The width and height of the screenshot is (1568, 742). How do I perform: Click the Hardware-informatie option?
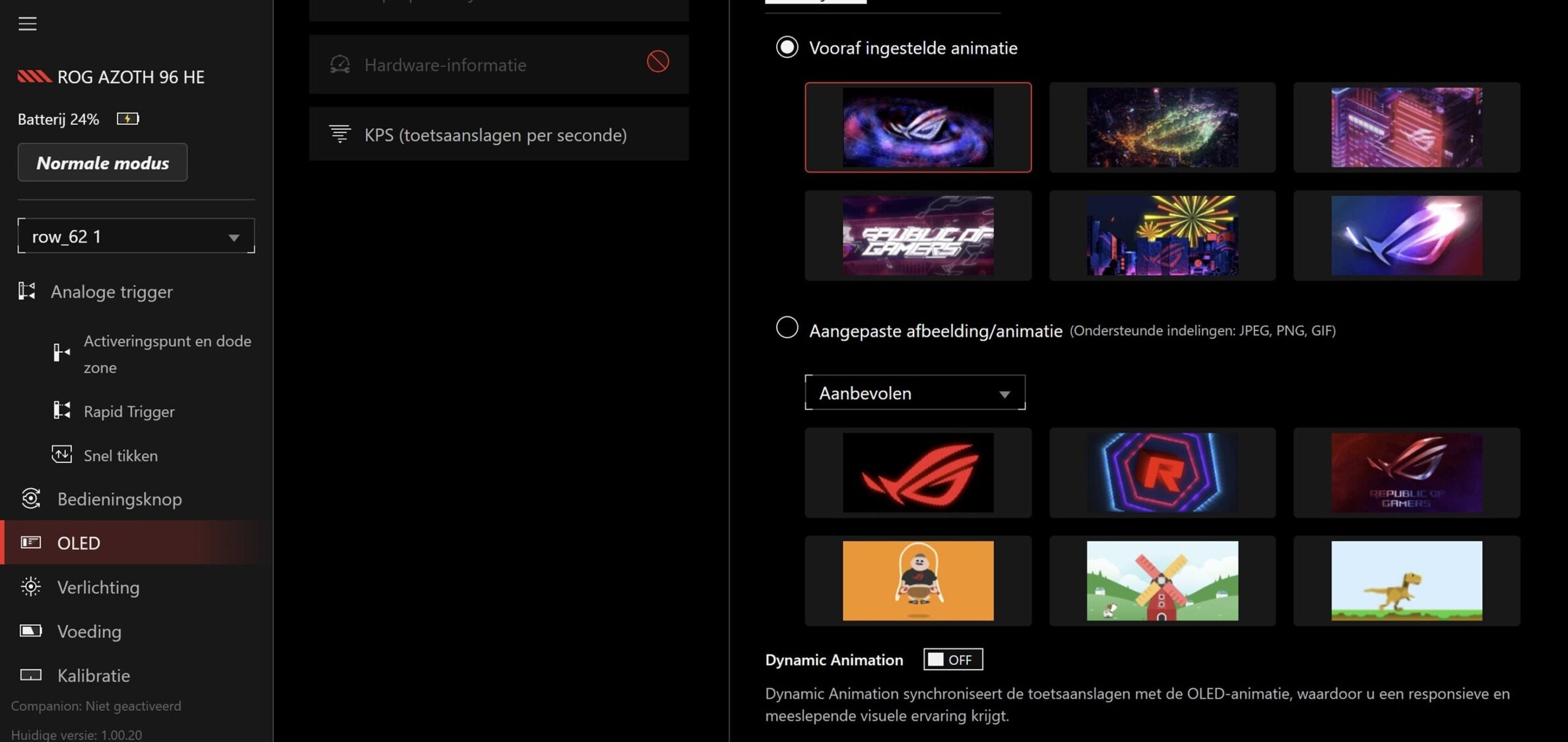[445, 65]
